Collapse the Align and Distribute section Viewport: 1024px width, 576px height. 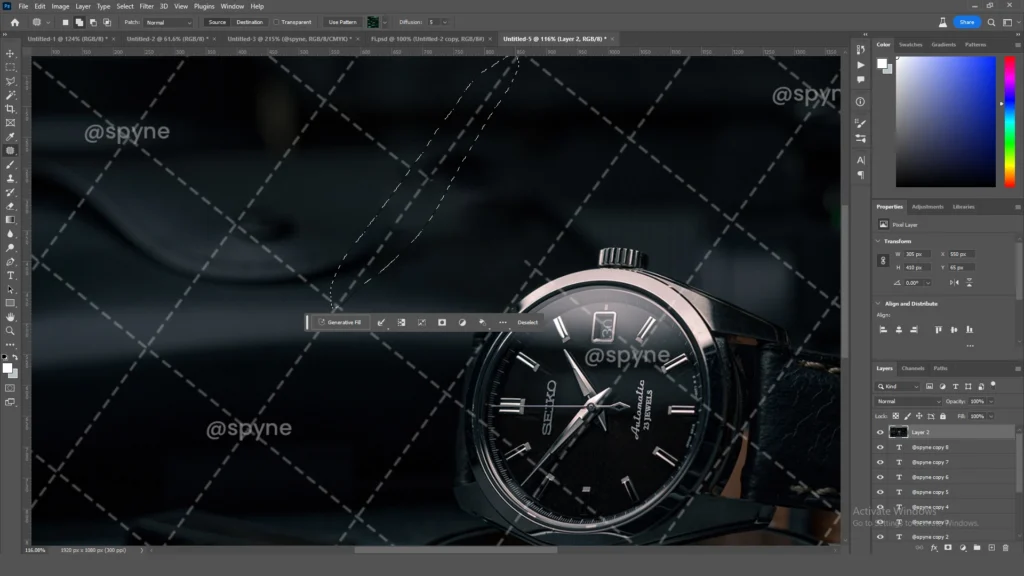pyautogui.click(x=878, y=304)
